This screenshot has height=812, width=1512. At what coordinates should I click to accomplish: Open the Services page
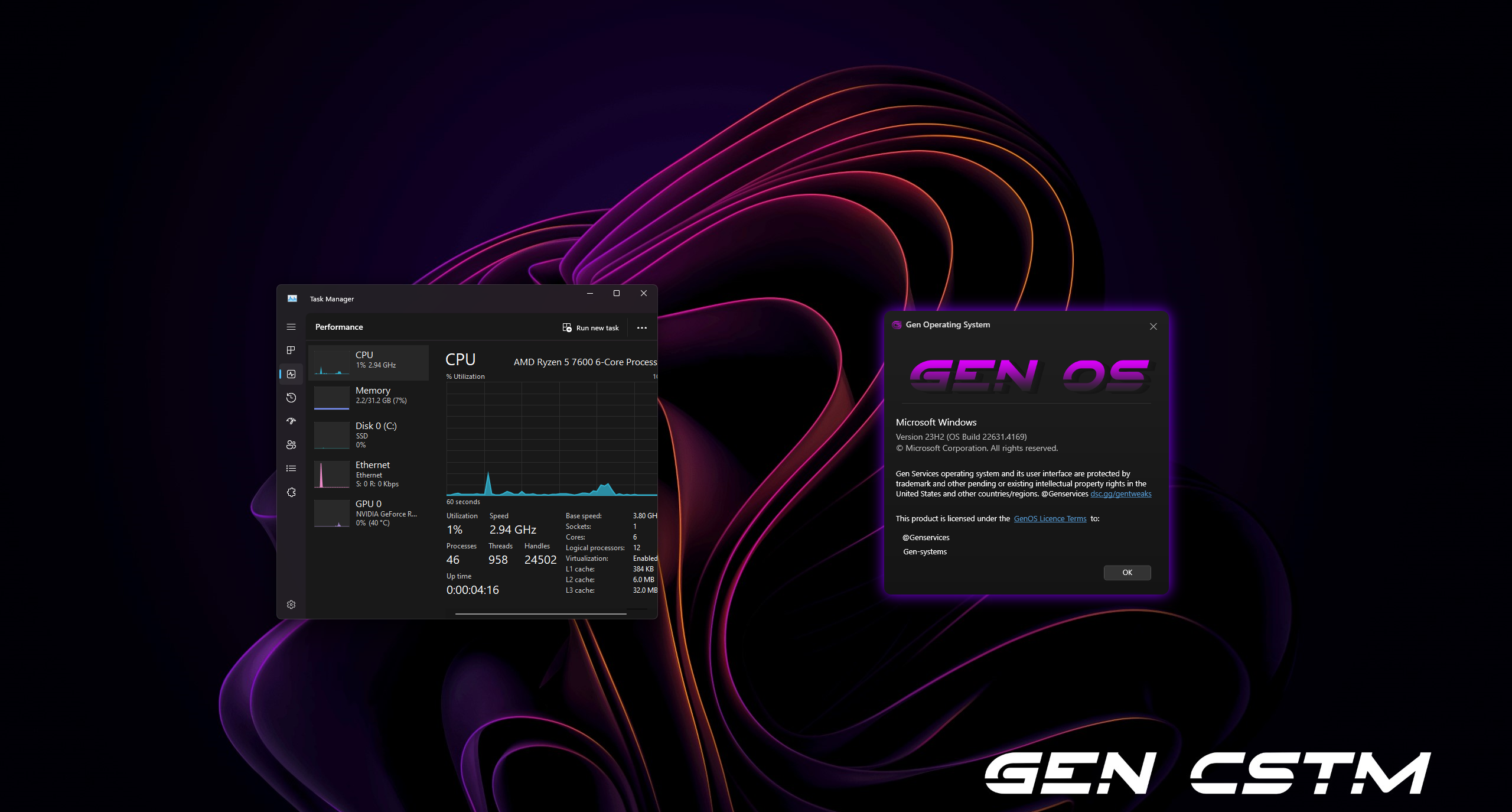[291, 492]
